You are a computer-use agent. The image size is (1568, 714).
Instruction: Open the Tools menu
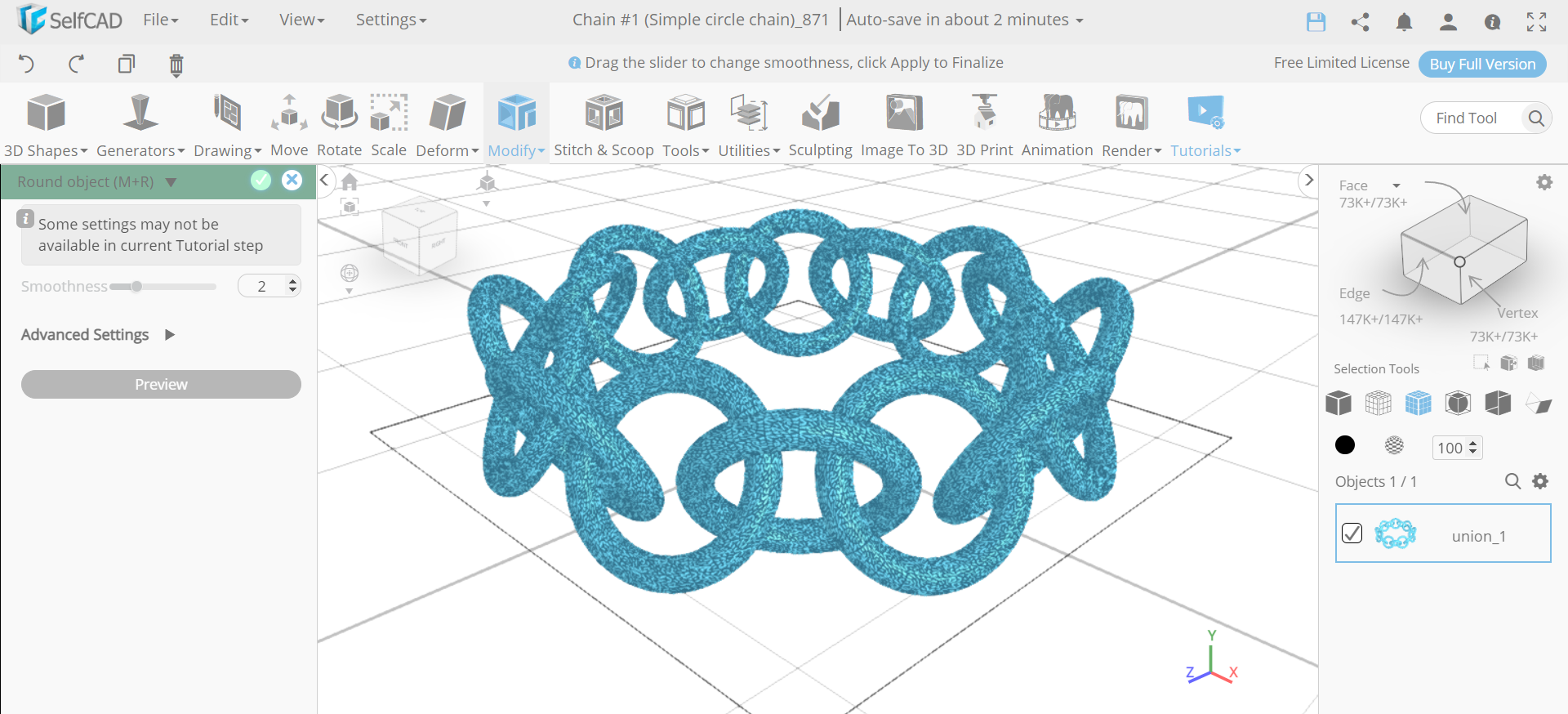(x=686, y=126)
